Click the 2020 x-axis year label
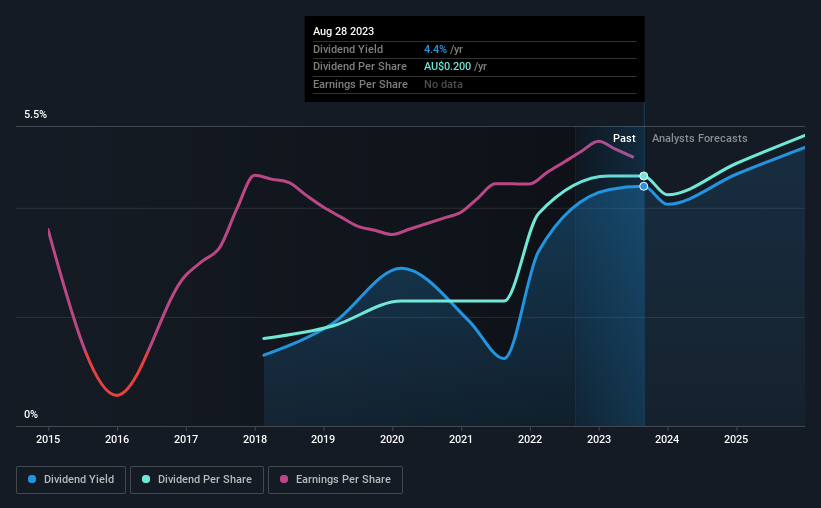Viewport: 821px width, 508px height. click(392, 439)
